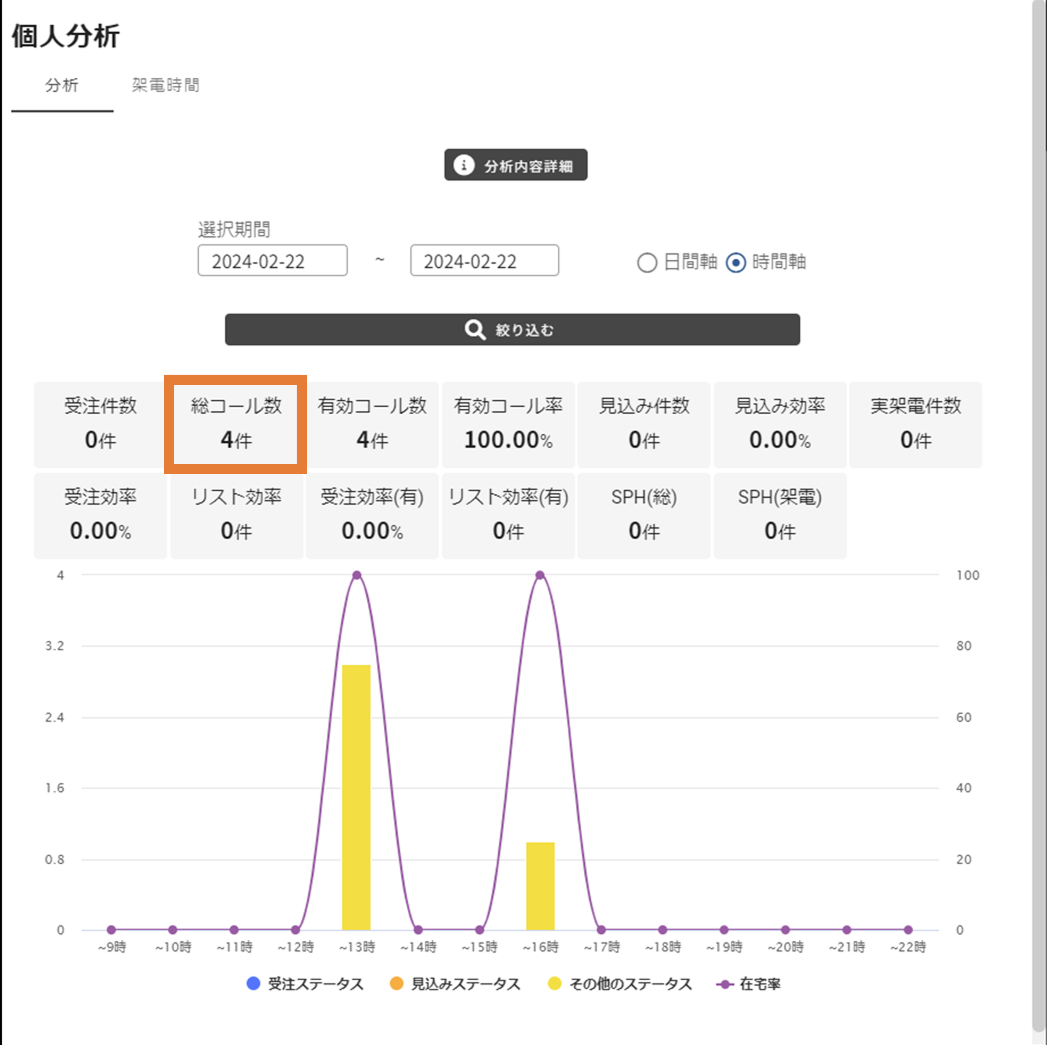
Task: Toggle the yellow その他のステータス legend marker
Action: 554,984
